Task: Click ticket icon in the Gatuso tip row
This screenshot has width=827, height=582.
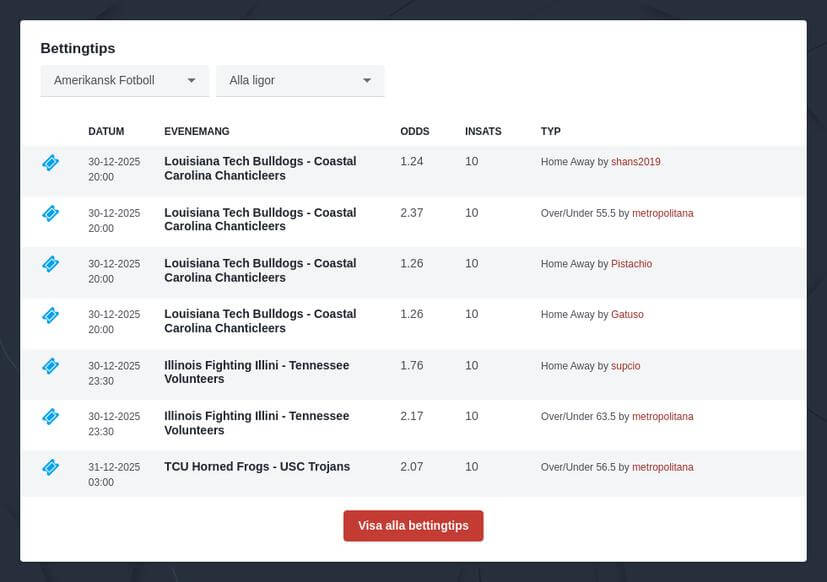Action: point(51,315)
